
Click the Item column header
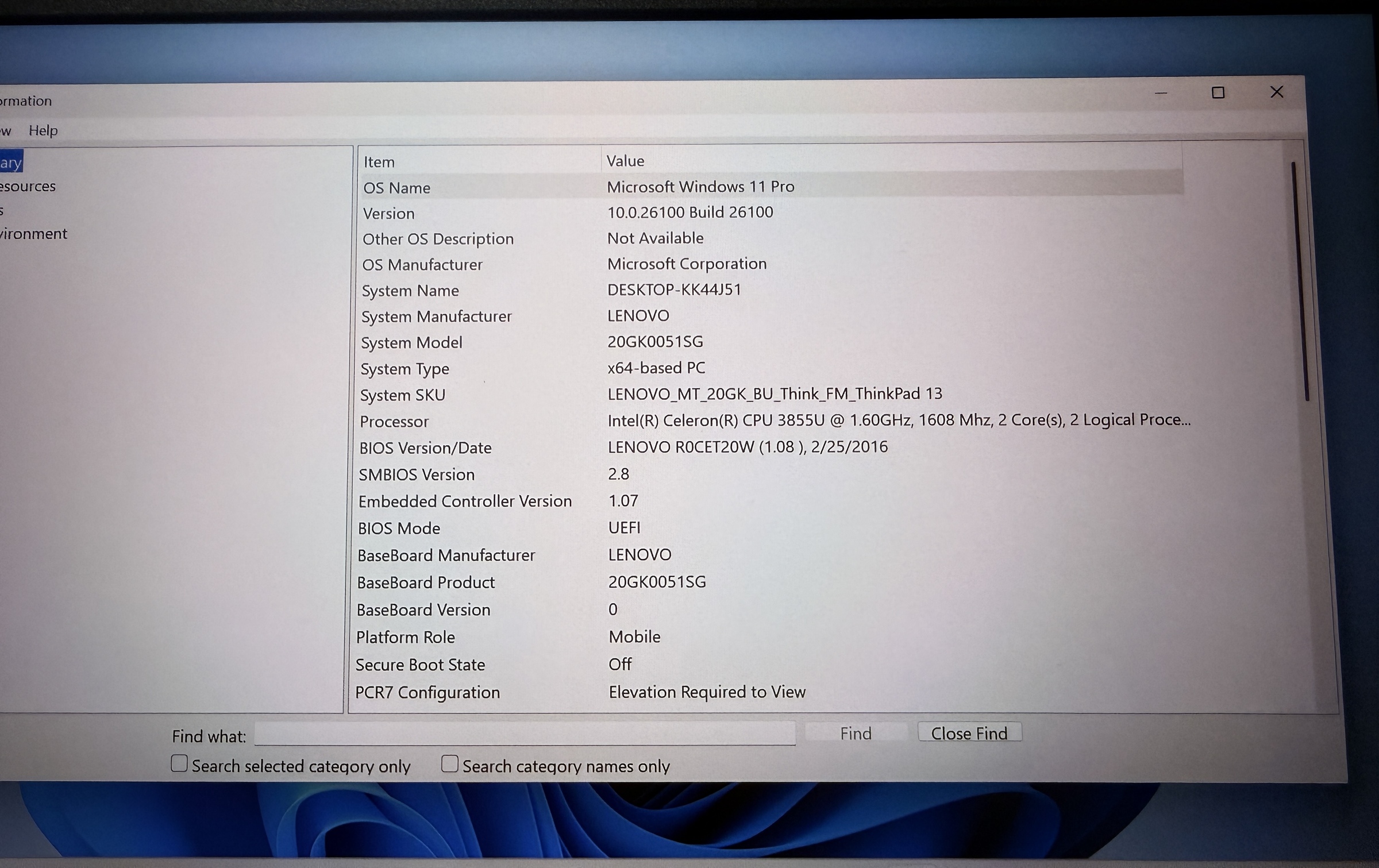tap(379, 162)
